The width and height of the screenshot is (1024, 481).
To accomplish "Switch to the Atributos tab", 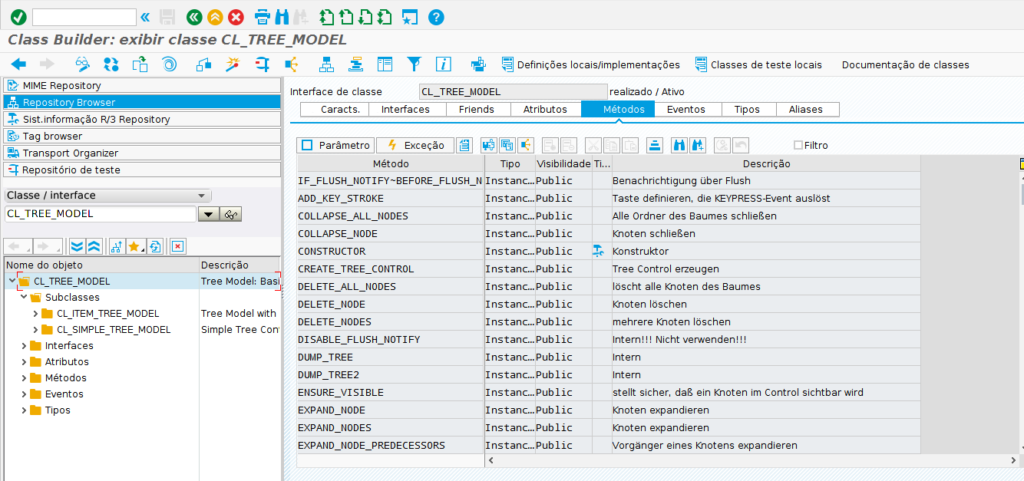I will click(545, 109).
